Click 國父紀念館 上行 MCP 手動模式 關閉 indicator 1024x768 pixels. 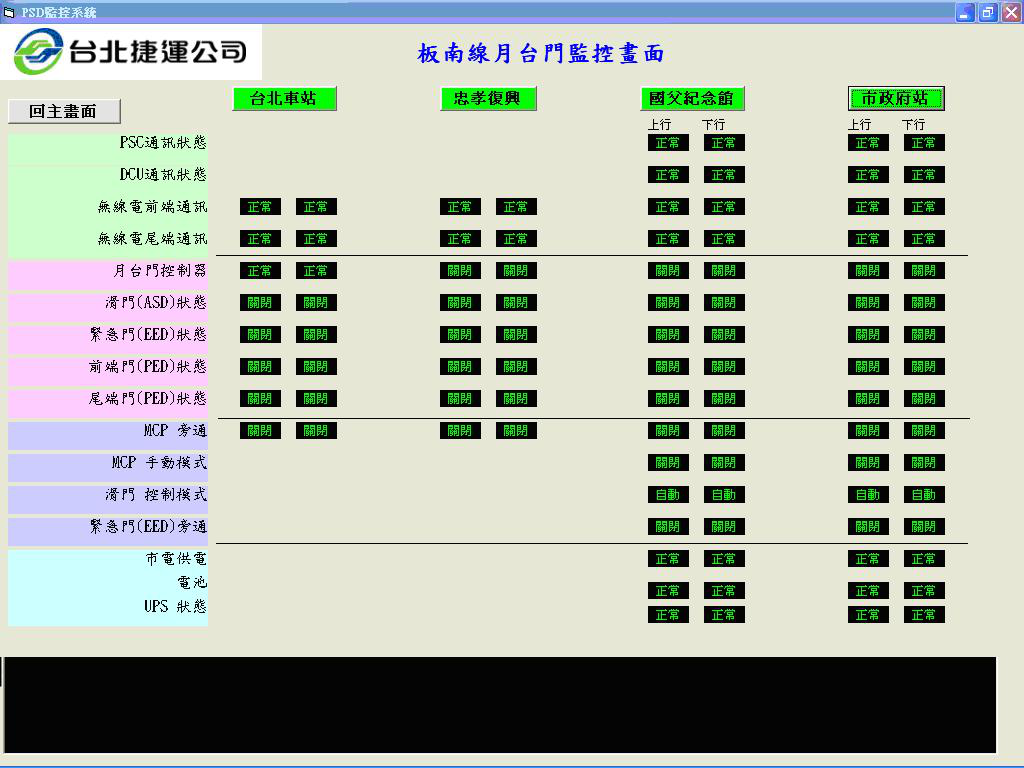click(668, 462)
